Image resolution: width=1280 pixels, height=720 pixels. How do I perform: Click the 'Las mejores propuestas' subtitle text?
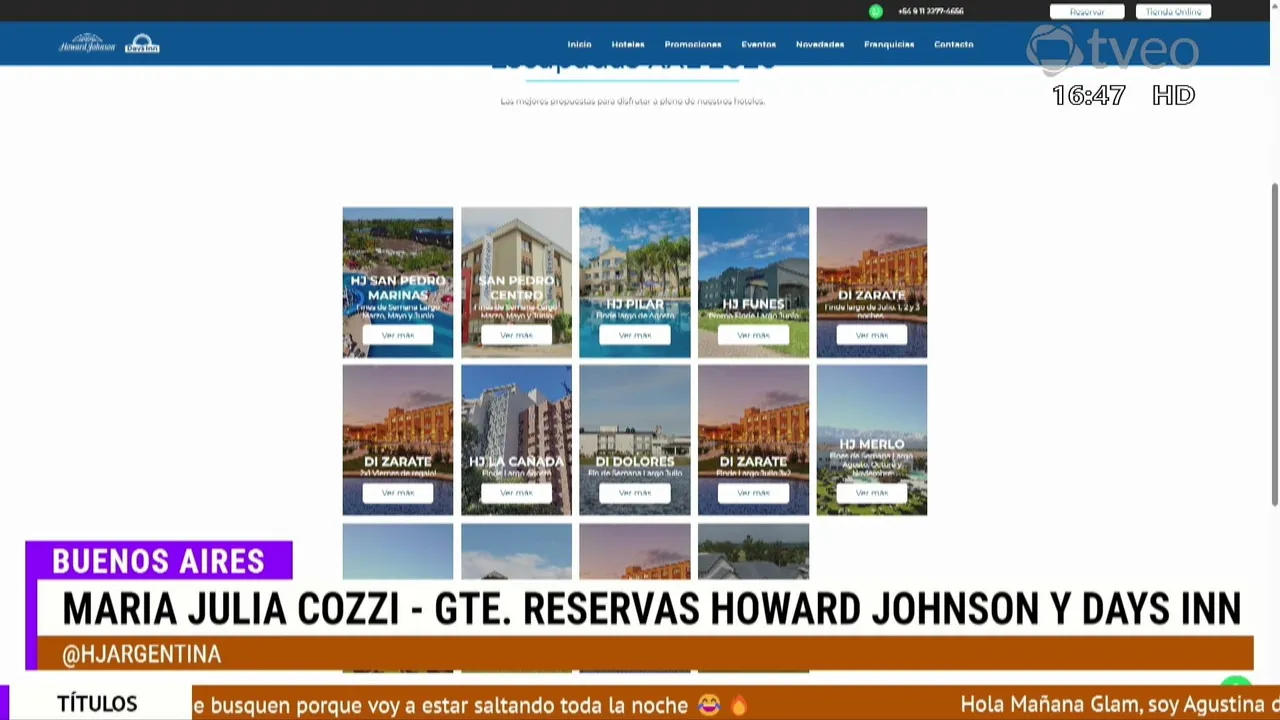pos(633,102)
